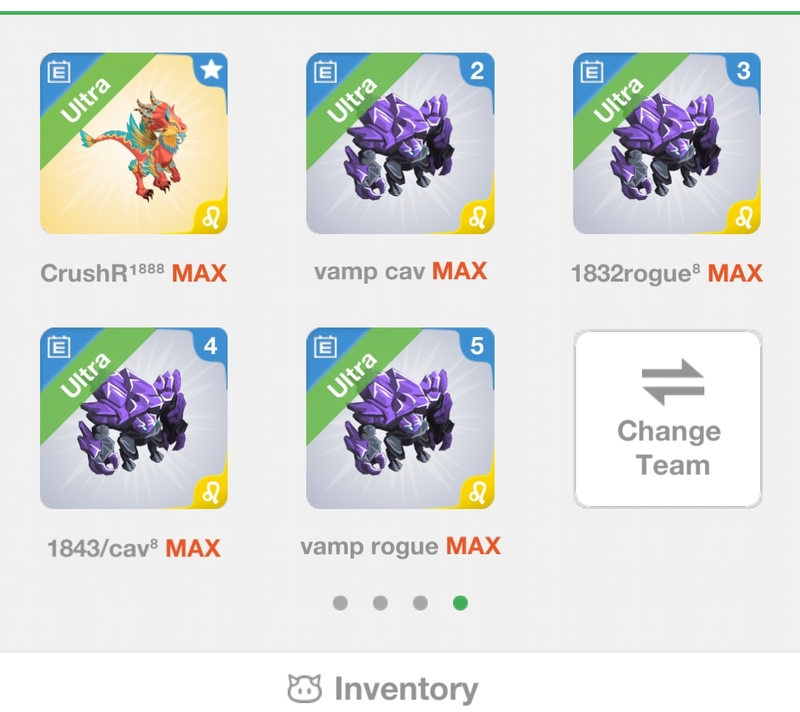Tap the cat face Inventory icon
The width and height of the screenshot is (800, 712).
pyautogui.click(x=305, y=688)
